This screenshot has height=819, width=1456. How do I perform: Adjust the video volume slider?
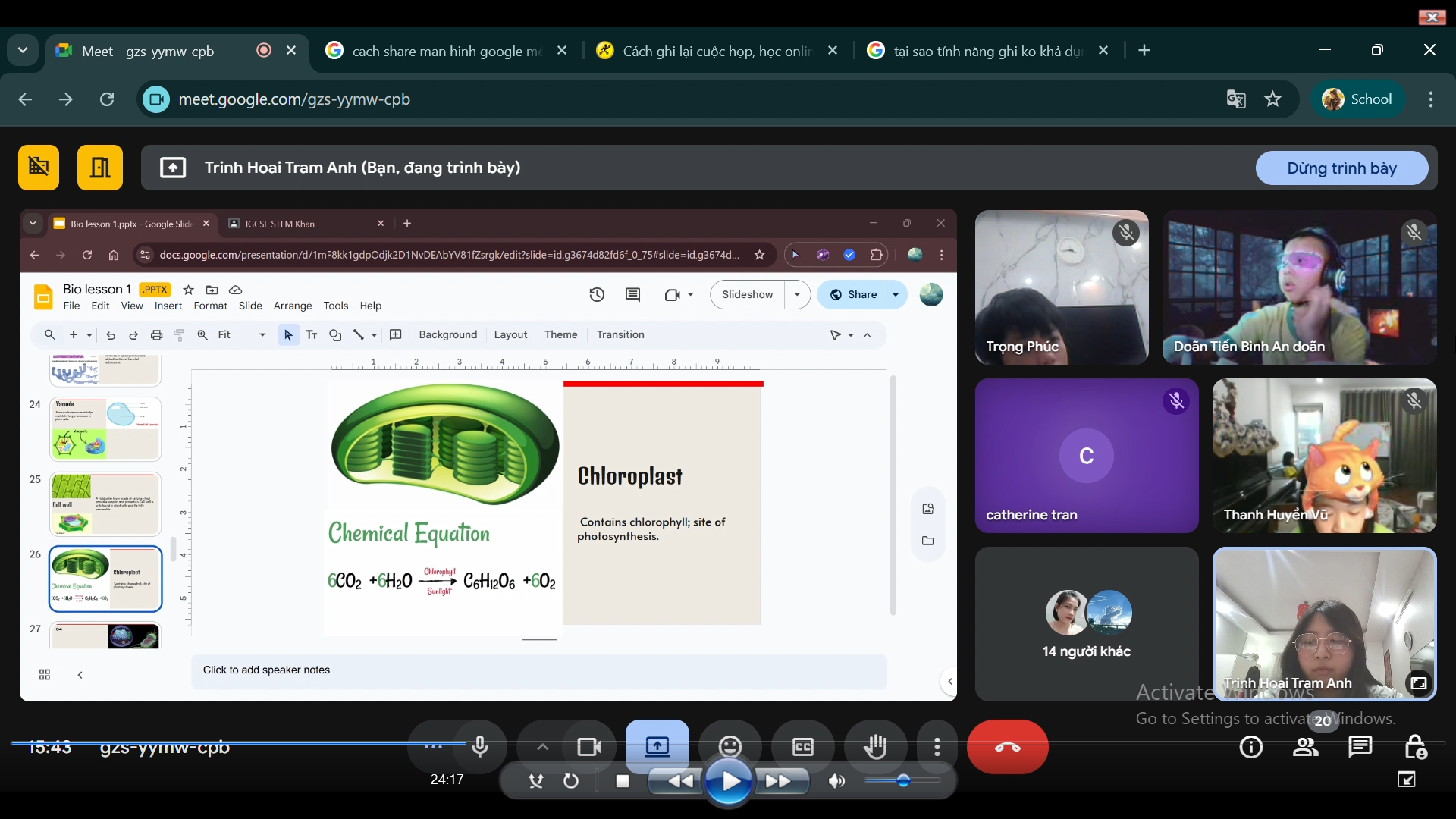(x=902, y=780)
